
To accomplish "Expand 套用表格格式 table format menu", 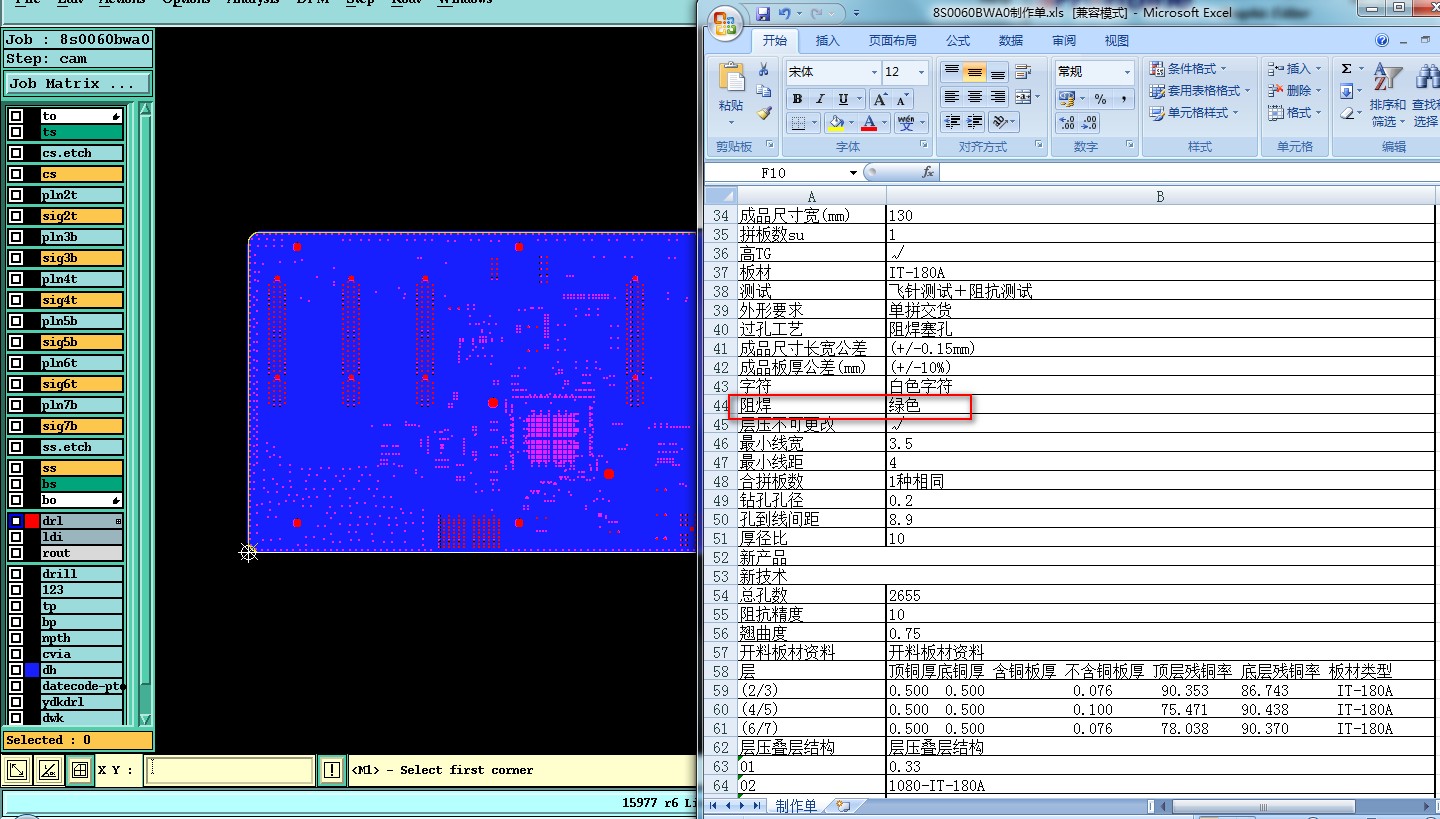I will tap(1201, 91).
